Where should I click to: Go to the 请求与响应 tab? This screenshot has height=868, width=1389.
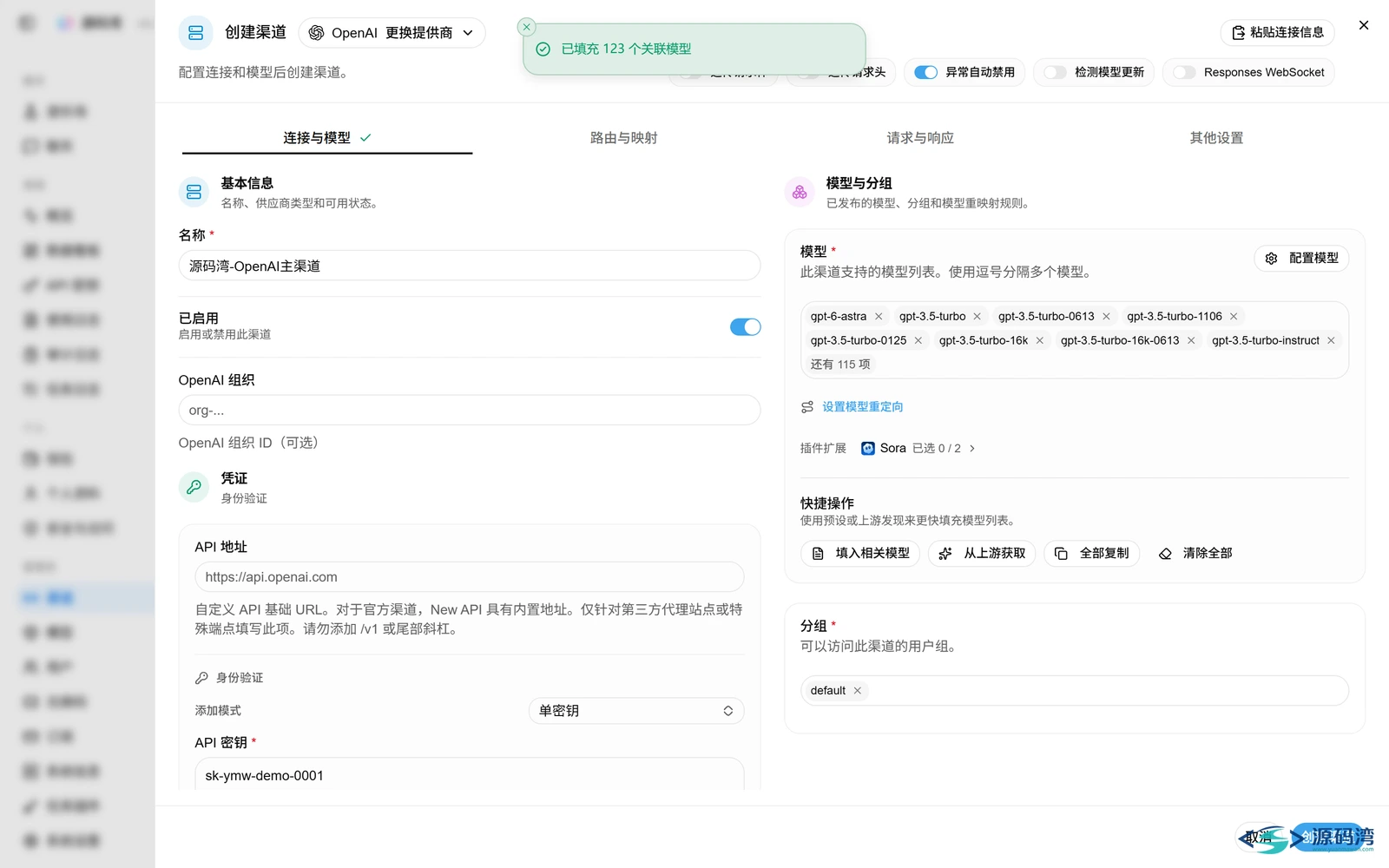[x=920, y=138]
